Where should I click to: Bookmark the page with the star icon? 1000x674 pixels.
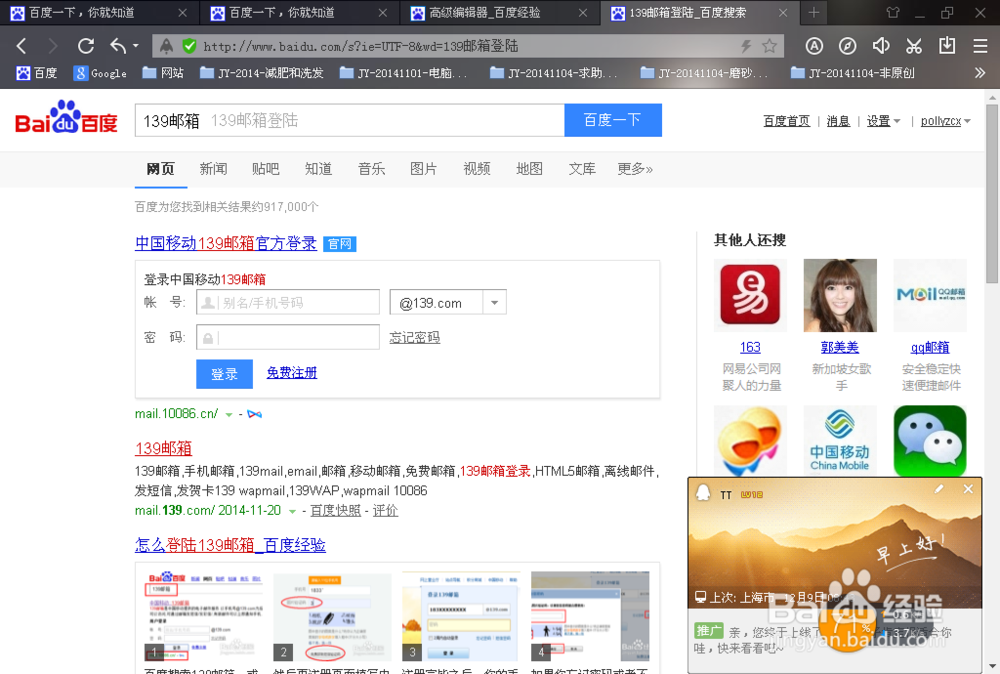point(769,46)
